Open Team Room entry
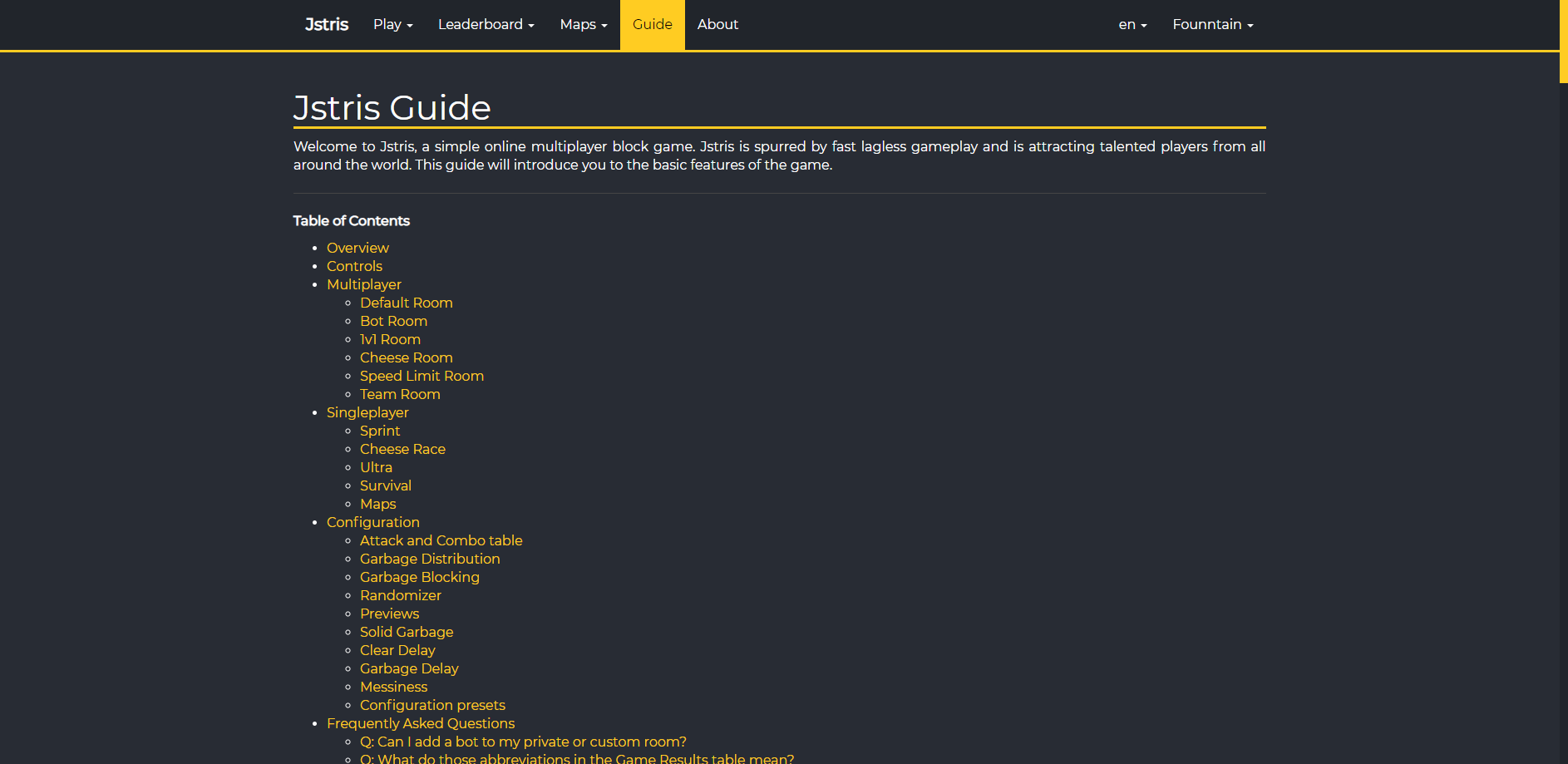This screenshot has height=764, width=1568. [400, 394]
